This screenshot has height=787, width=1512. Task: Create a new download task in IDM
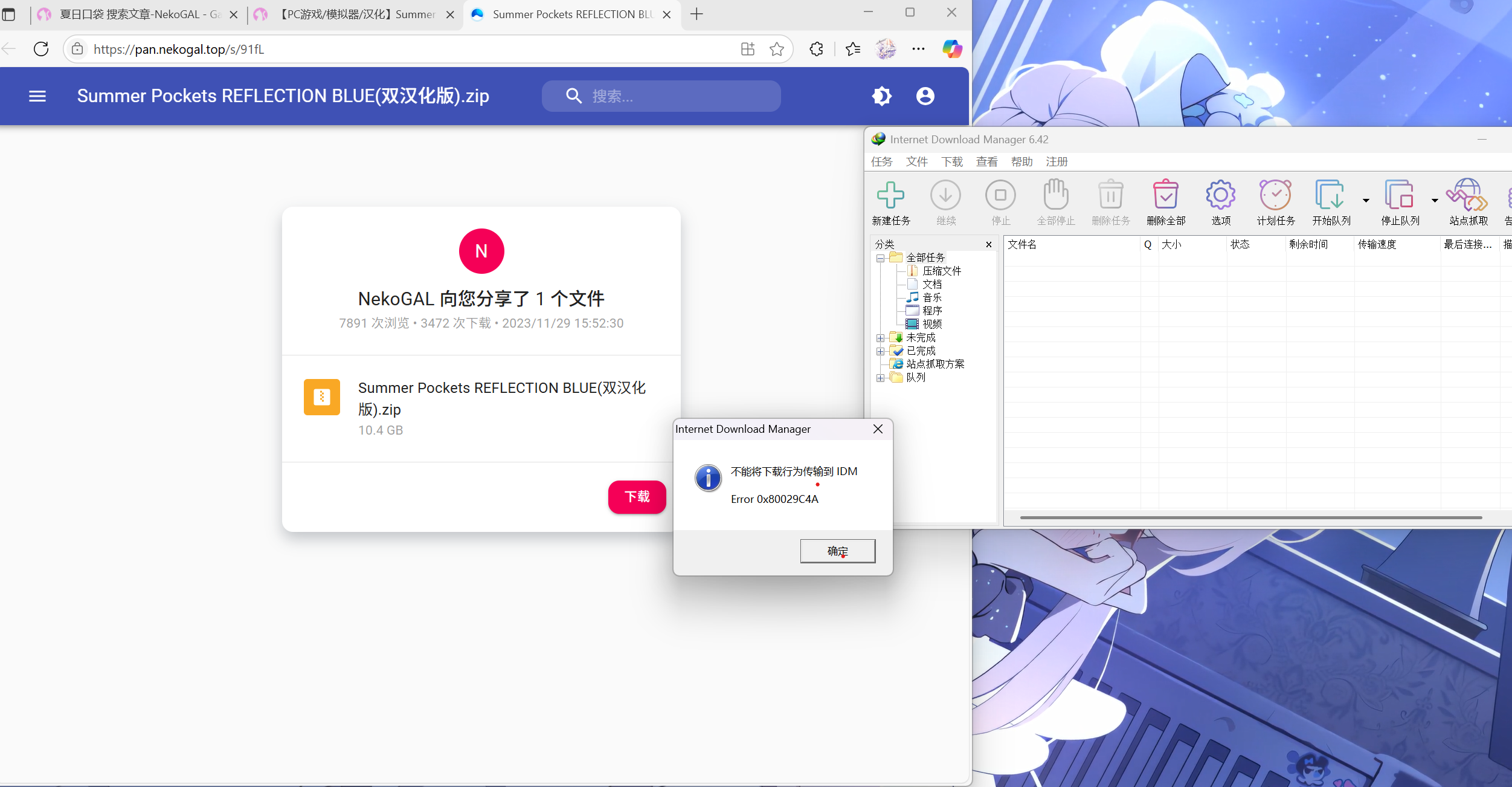click(x=891, y=199)
